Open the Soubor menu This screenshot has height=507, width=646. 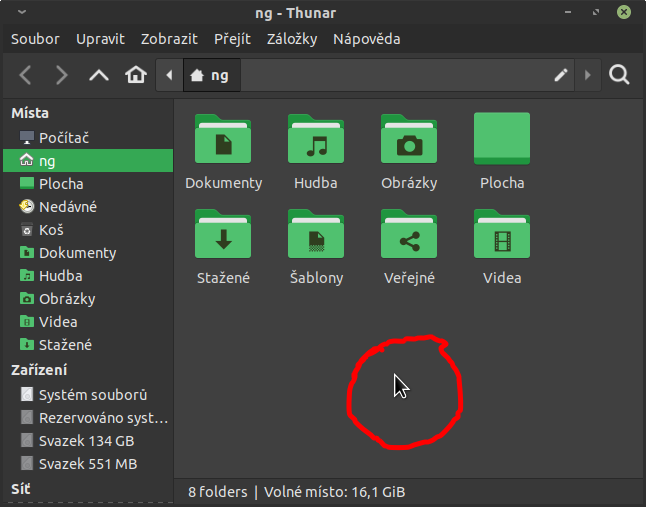pyautogui.click(x=35, y=39)
